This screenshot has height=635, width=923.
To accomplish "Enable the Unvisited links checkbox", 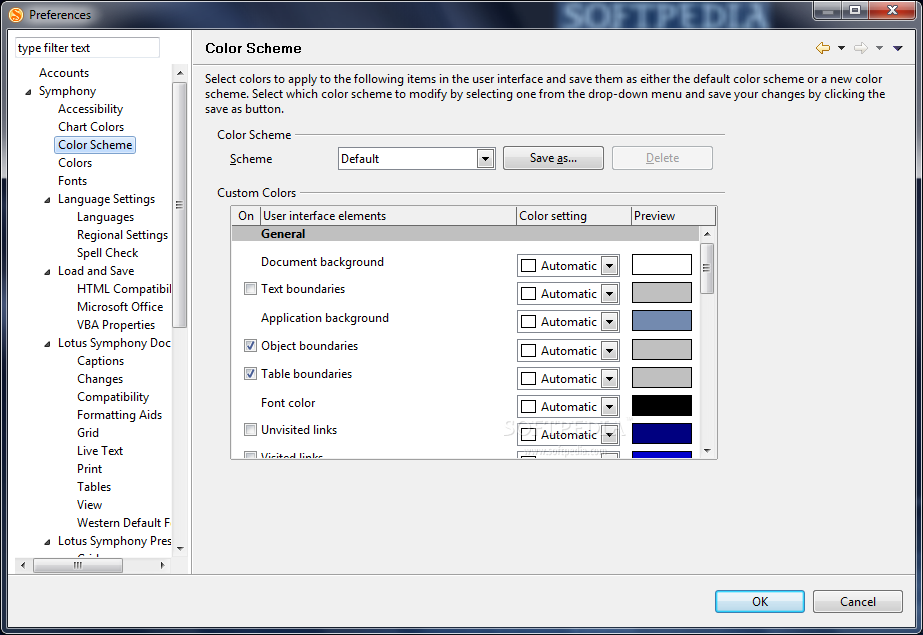I will click(250, 430).
